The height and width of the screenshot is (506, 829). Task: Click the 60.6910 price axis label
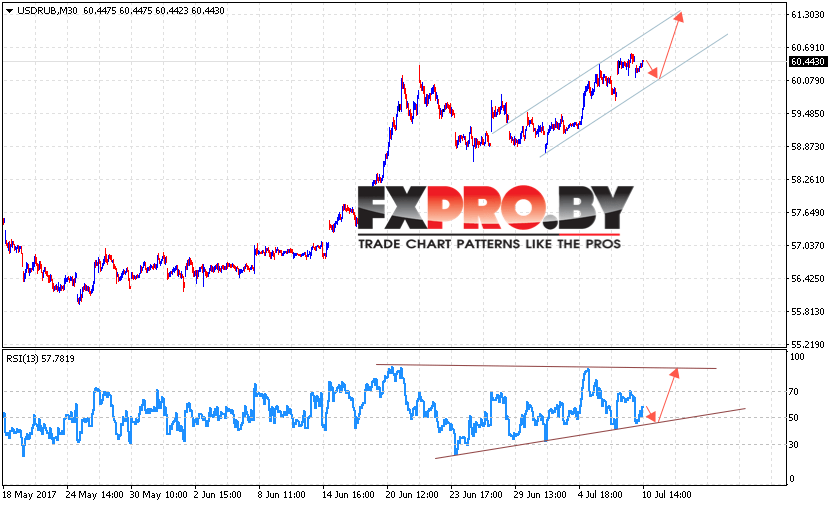point(808,48)
